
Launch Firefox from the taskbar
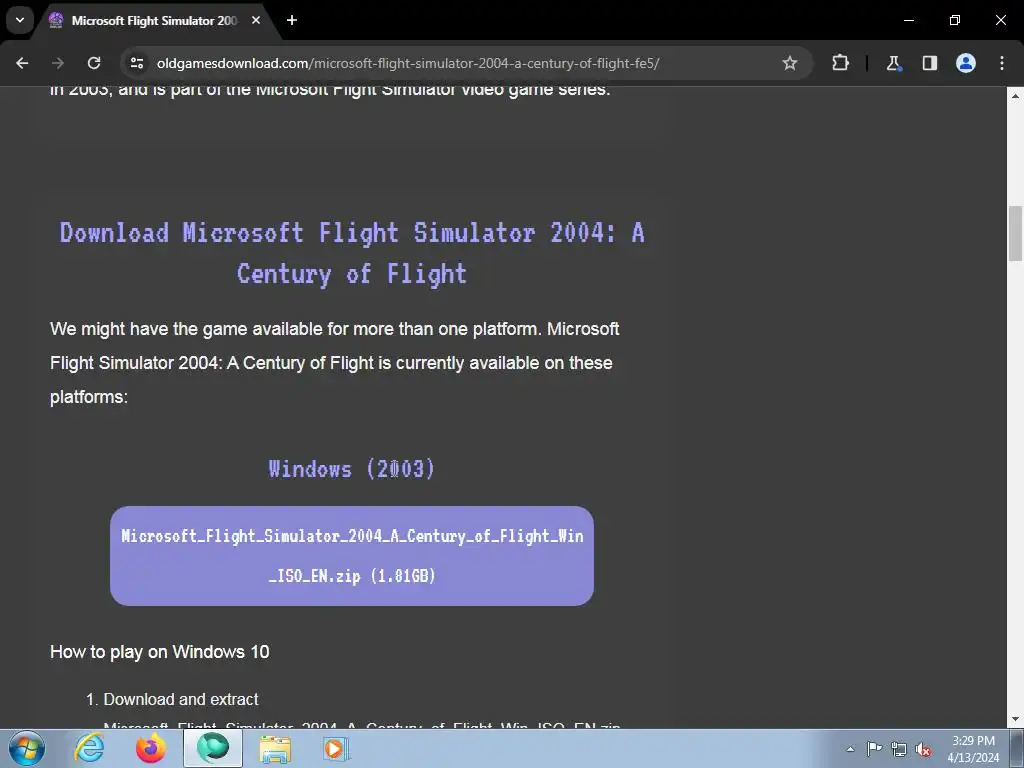[151, 748]
